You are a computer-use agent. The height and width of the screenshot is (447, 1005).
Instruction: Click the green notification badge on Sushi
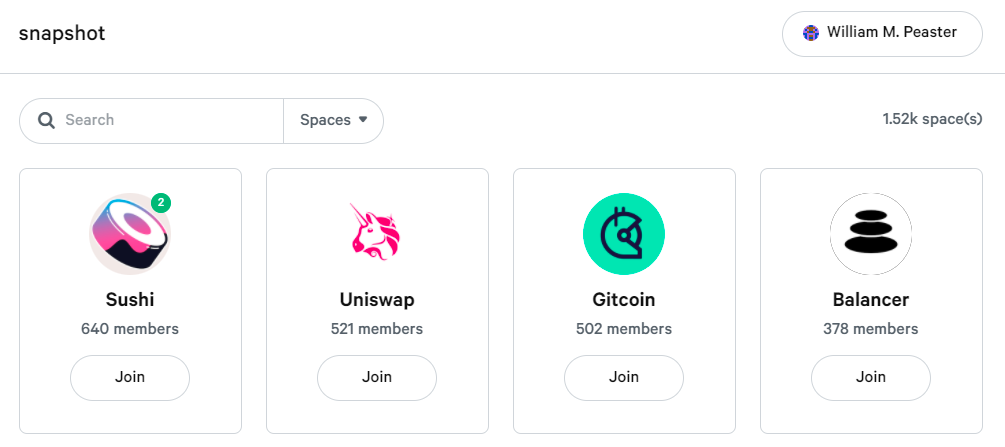161,203
